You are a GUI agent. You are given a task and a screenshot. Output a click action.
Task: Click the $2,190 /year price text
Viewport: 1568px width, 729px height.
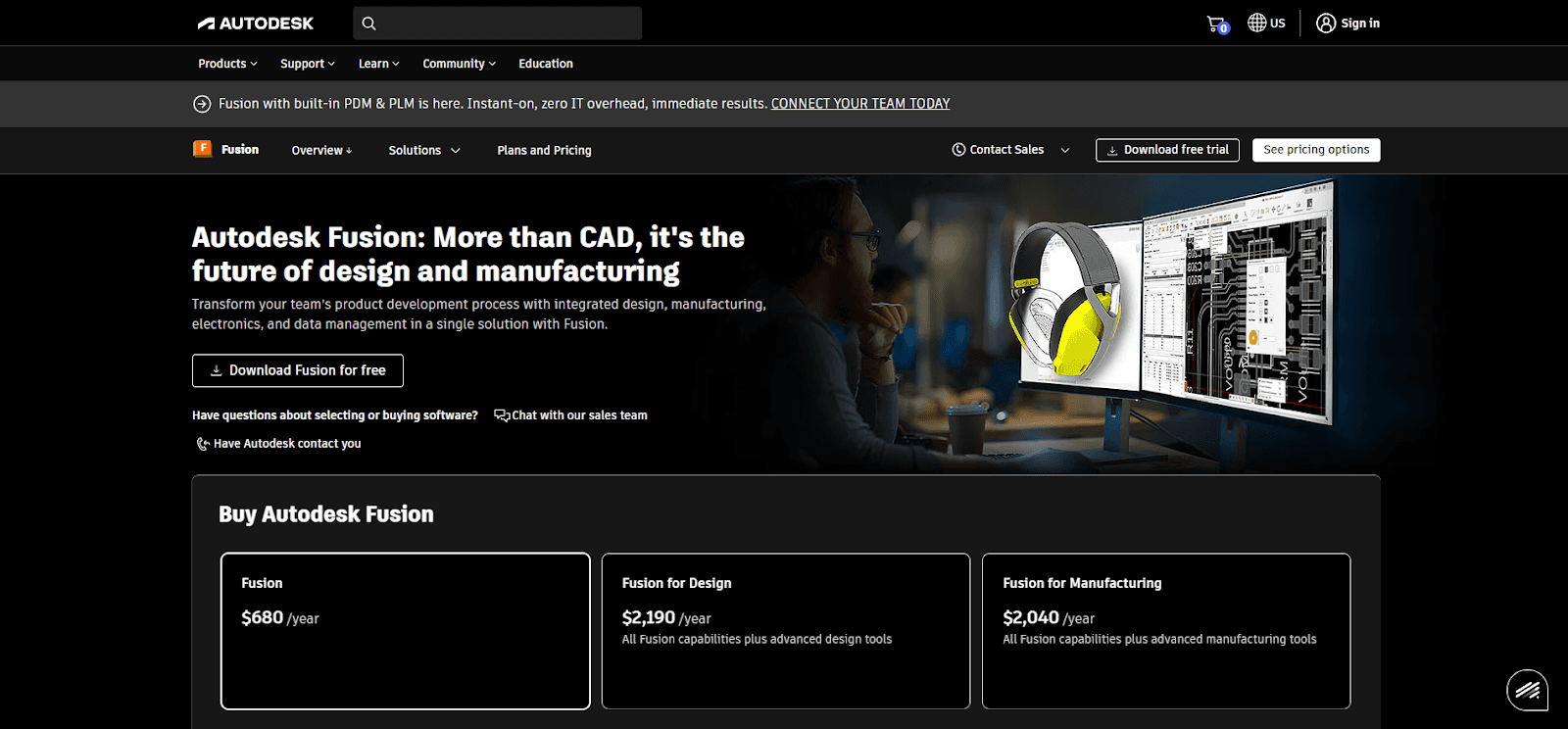pos(666,618)
